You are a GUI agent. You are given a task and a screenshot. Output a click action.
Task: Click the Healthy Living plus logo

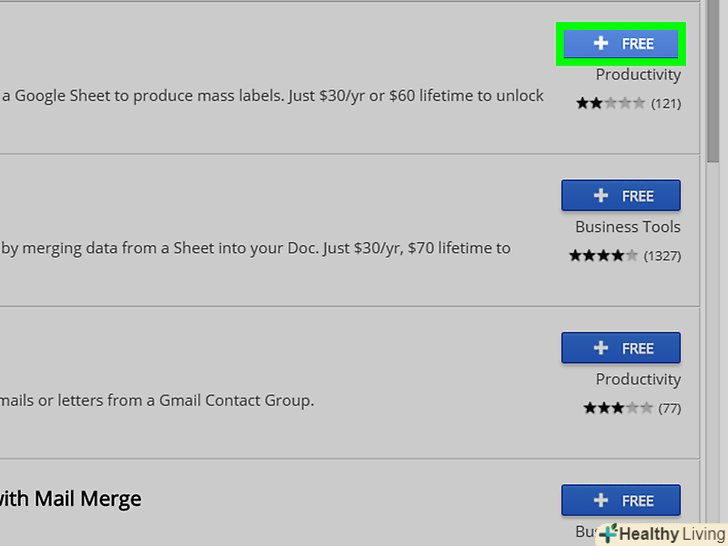(609, 534)
